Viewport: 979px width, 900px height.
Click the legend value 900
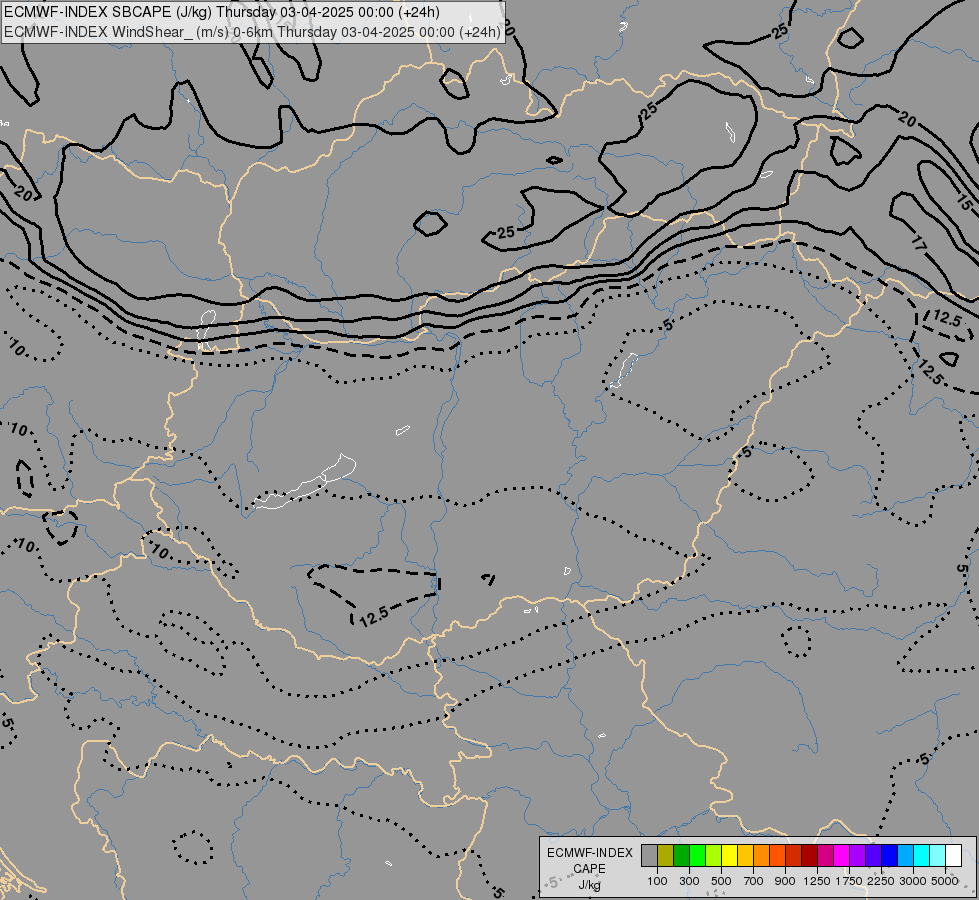(x=785, y=881)
